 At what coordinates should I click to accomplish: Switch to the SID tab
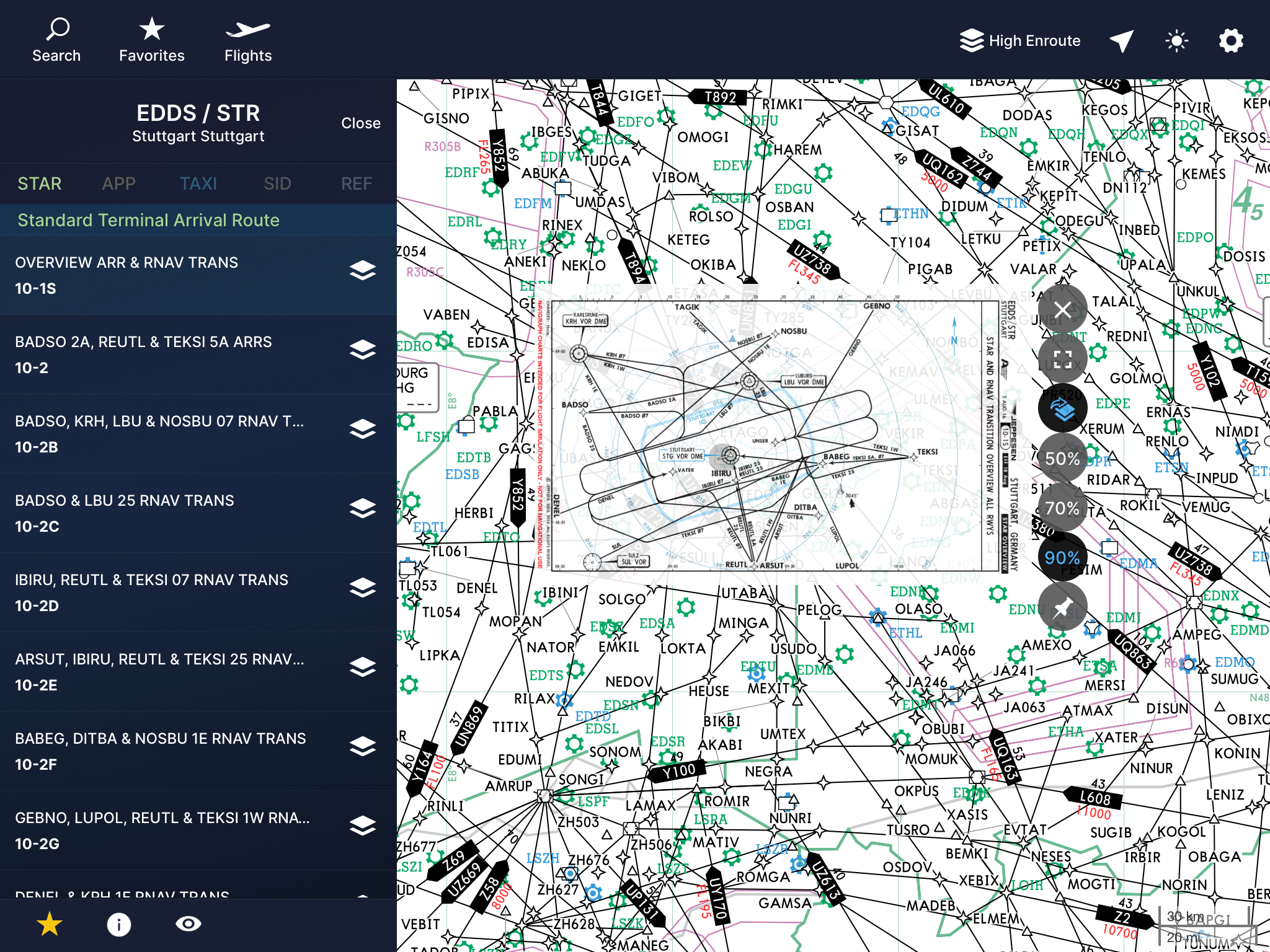pyautogui.click(x=277, y=183)
